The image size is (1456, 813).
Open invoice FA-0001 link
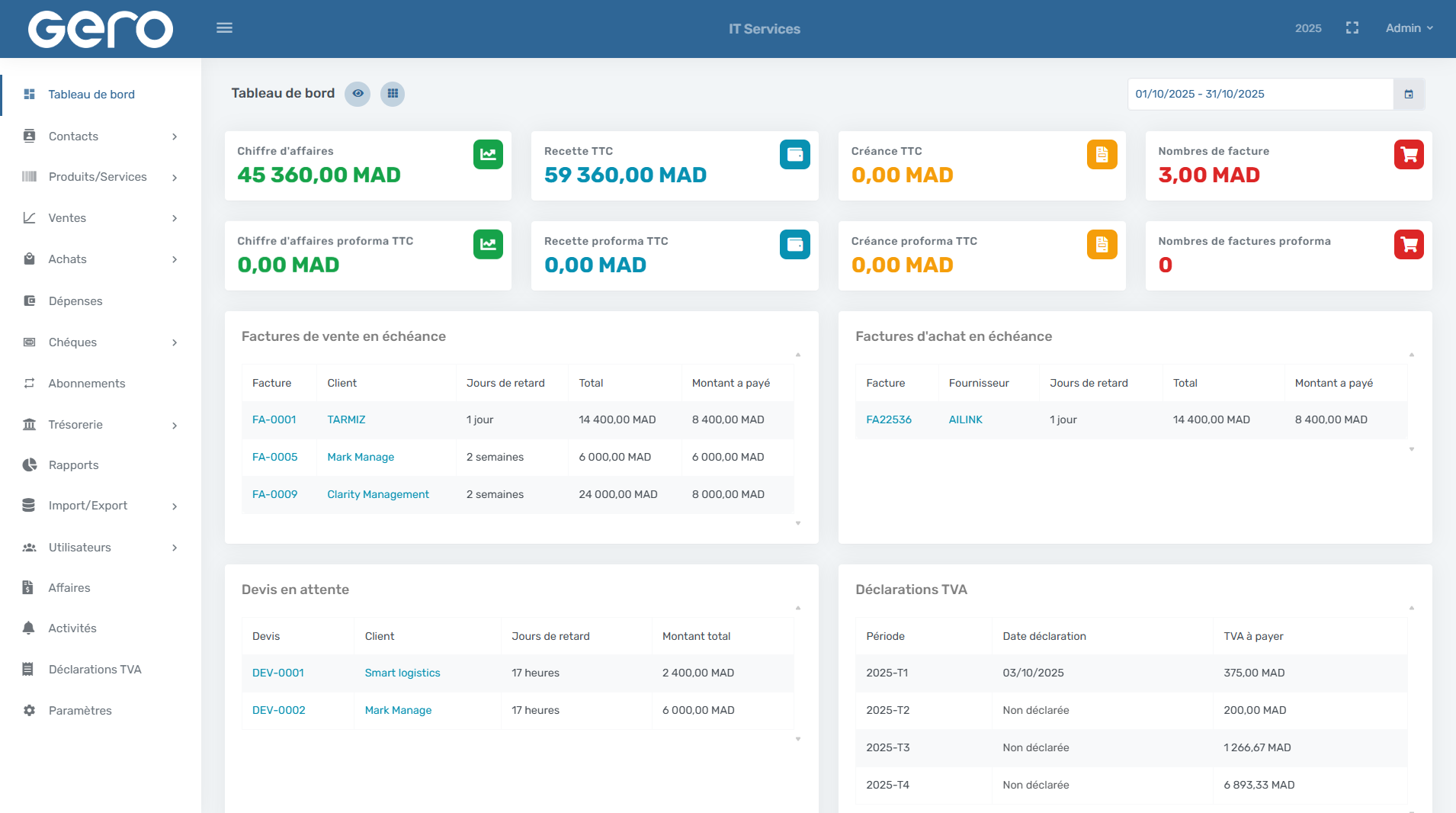point(274,419)
